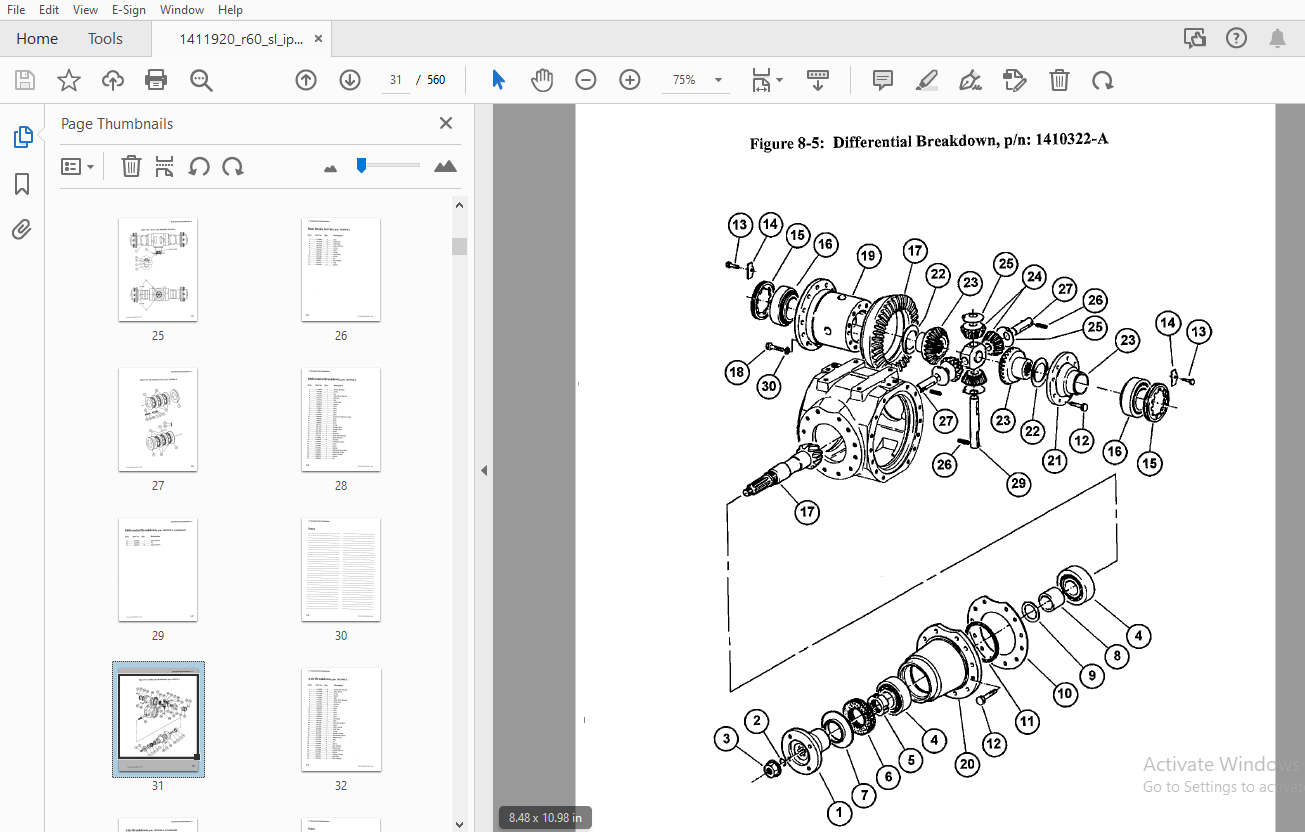The width and height of the screenshot is (1305, 832).
Task: Open the File menu
Action: [16, 9]
